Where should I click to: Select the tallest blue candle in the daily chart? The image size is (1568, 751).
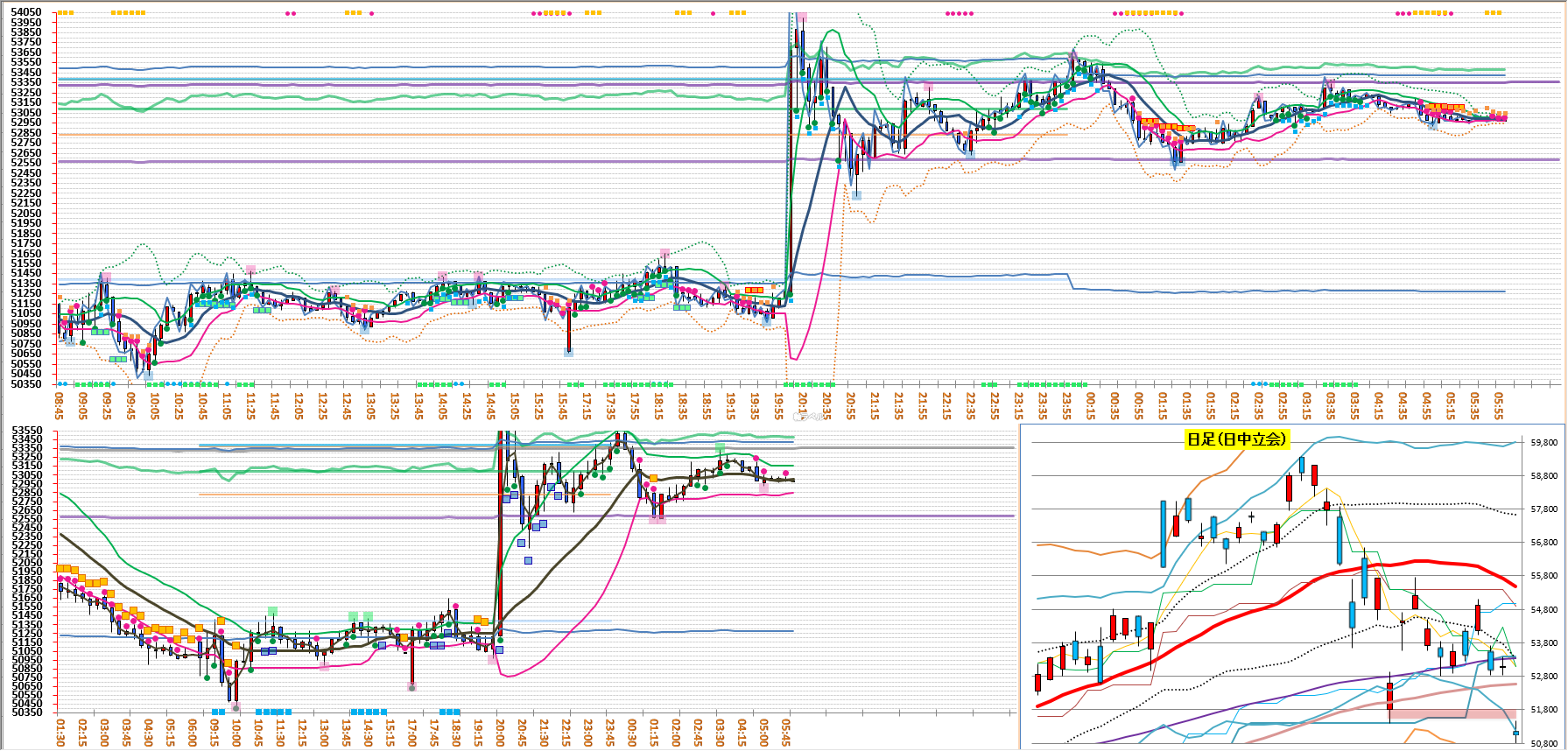pyautogui.click(x=1164, y=534)
